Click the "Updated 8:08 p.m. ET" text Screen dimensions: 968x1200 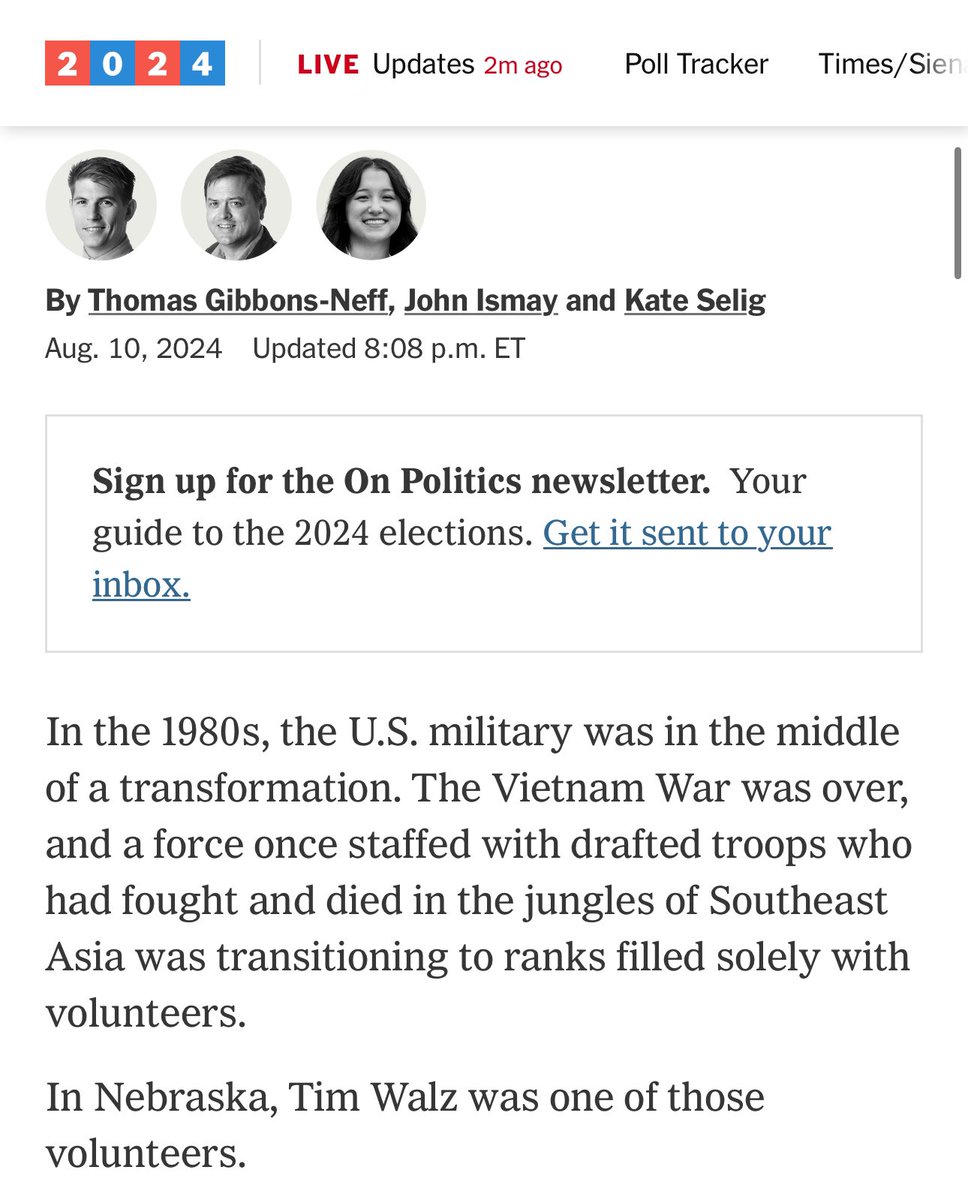pyautogui.click(x=388, y=349)
